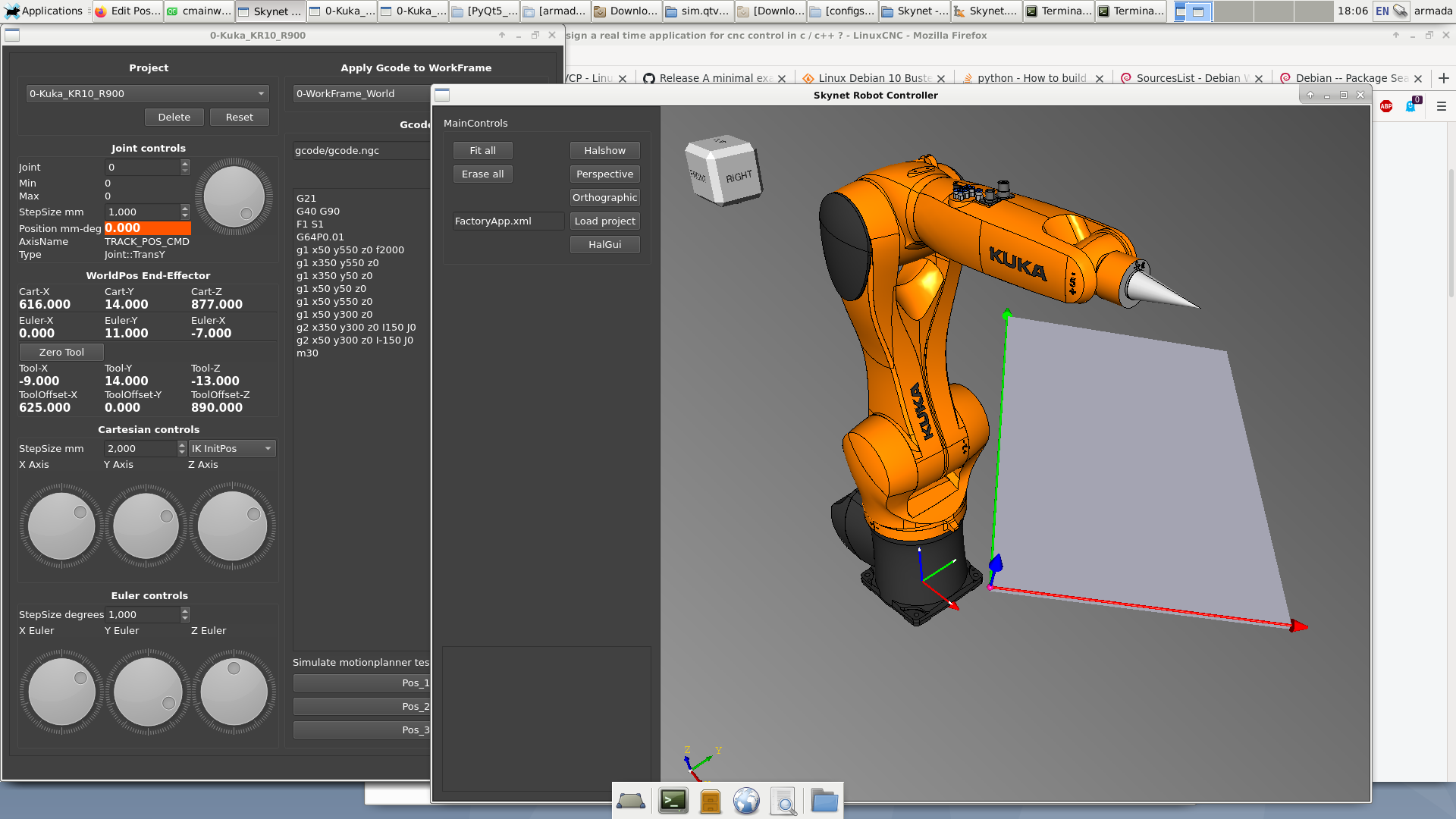Click the Reset project button
1456x819 pixels.
tap(240, 117)
